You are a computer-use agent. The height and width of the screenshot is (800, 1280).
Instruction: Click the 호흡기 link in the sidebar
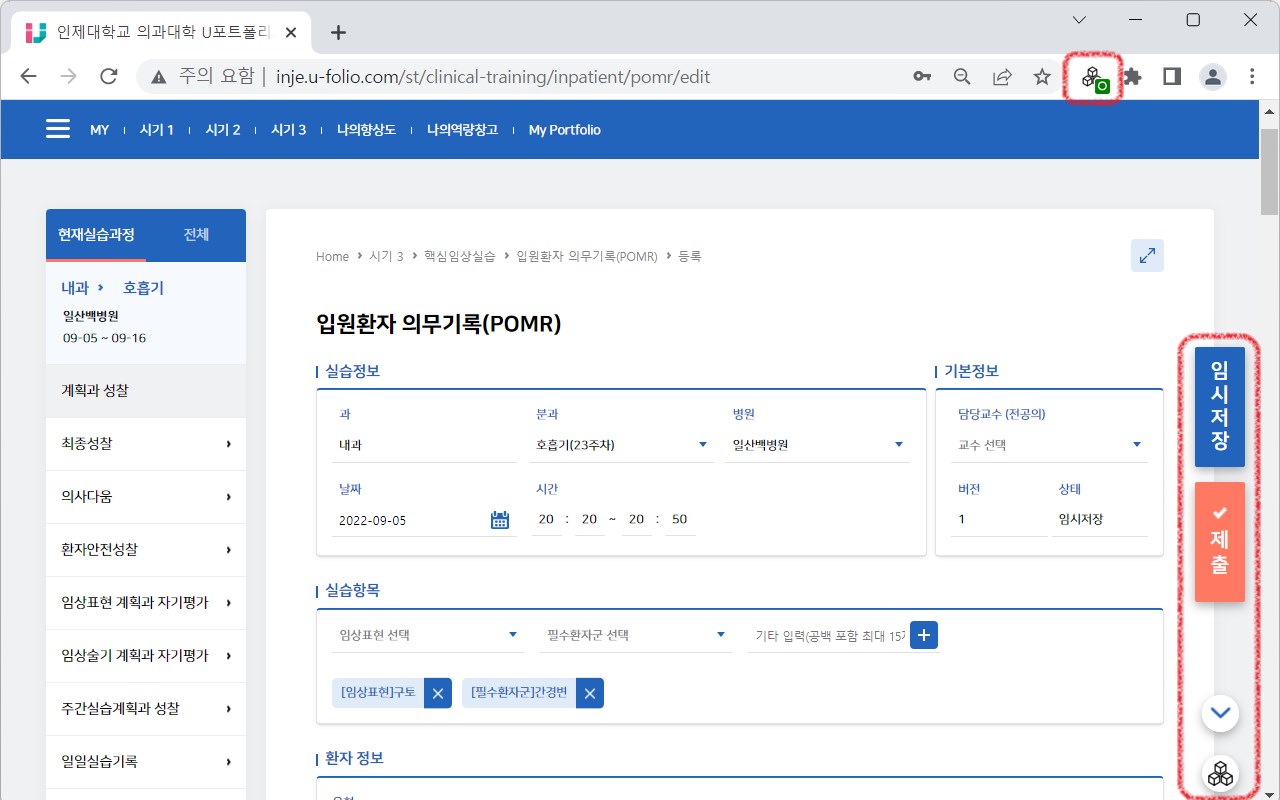pyautogui.click(x=143, y=288)
